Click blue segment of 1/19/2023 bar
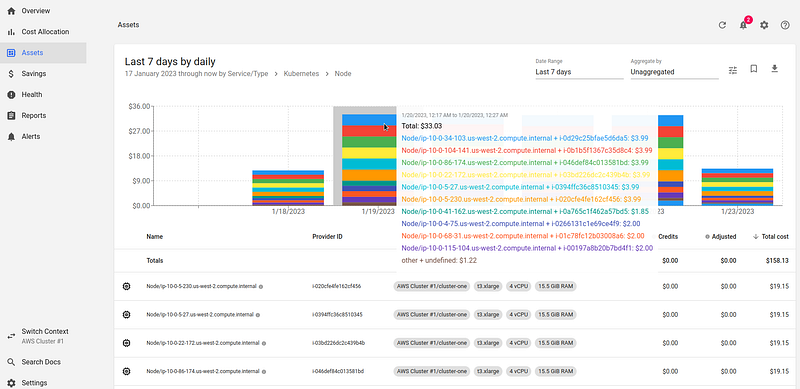The image size is (800, 389). point(369,119)
